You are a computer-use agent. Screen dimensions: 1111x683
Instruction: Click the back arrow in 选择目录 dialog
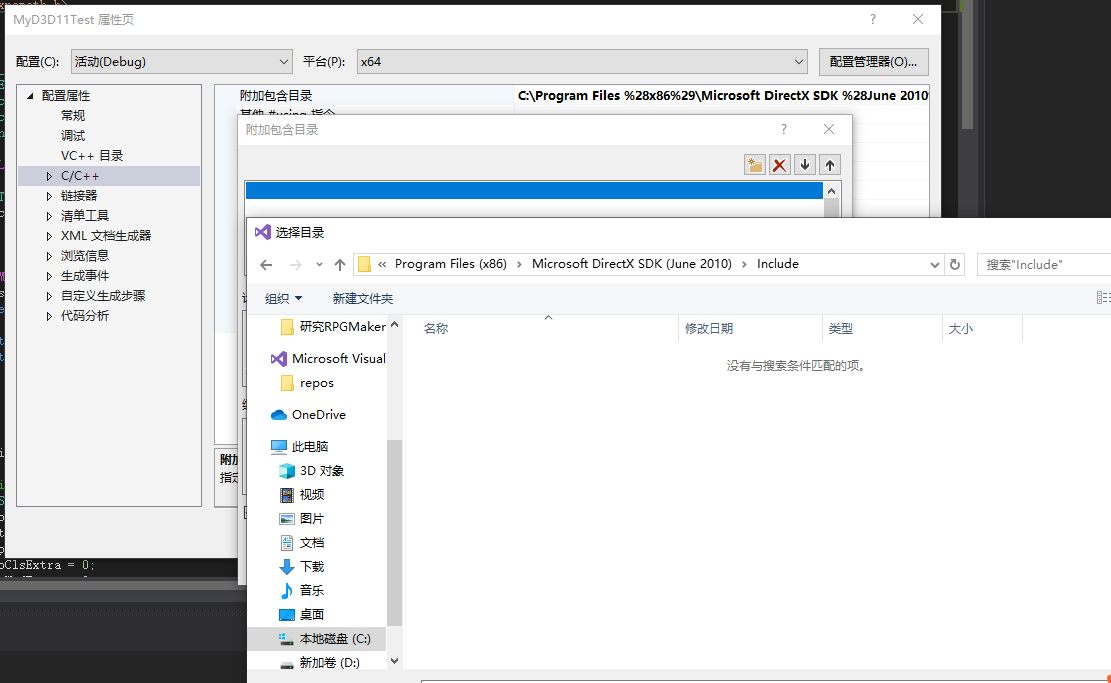265,263
